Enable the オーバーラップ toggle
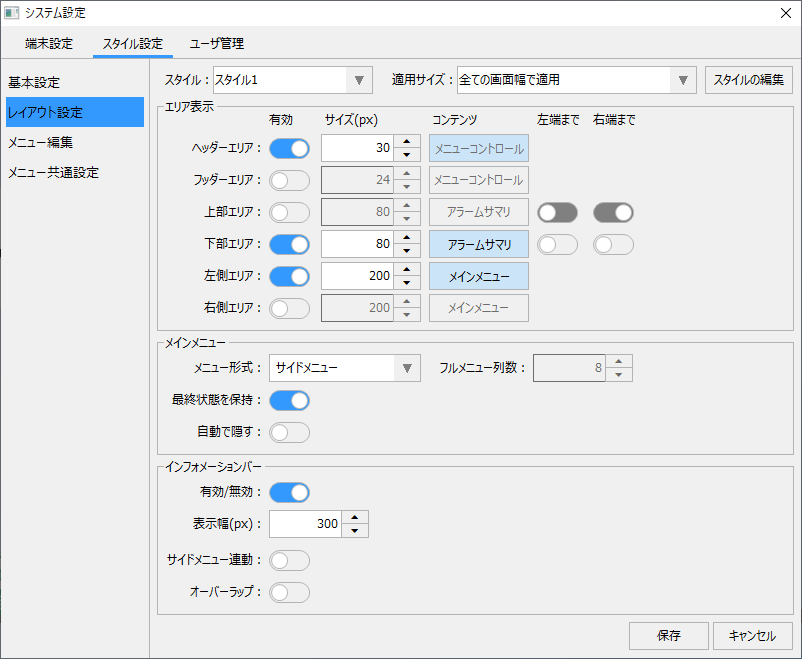Viewport: 802px width, 659px height. (289, 593)
